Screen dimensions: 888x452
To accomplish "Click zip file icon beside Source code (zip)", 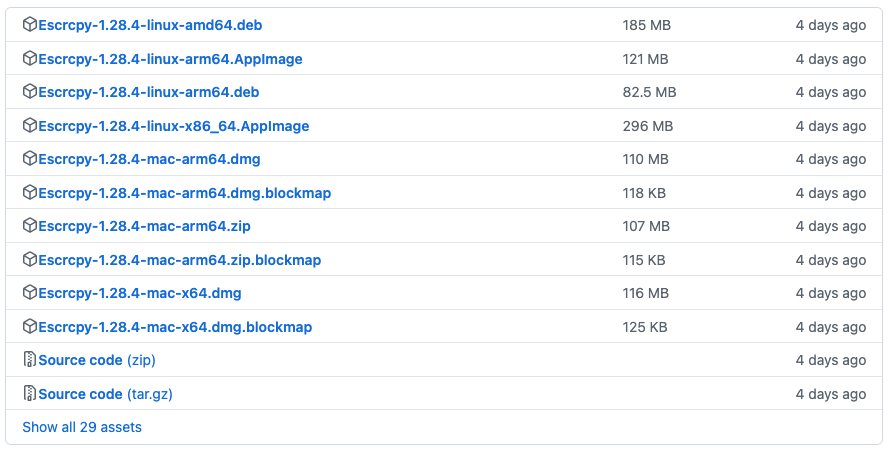I will [x=30, y=360].
